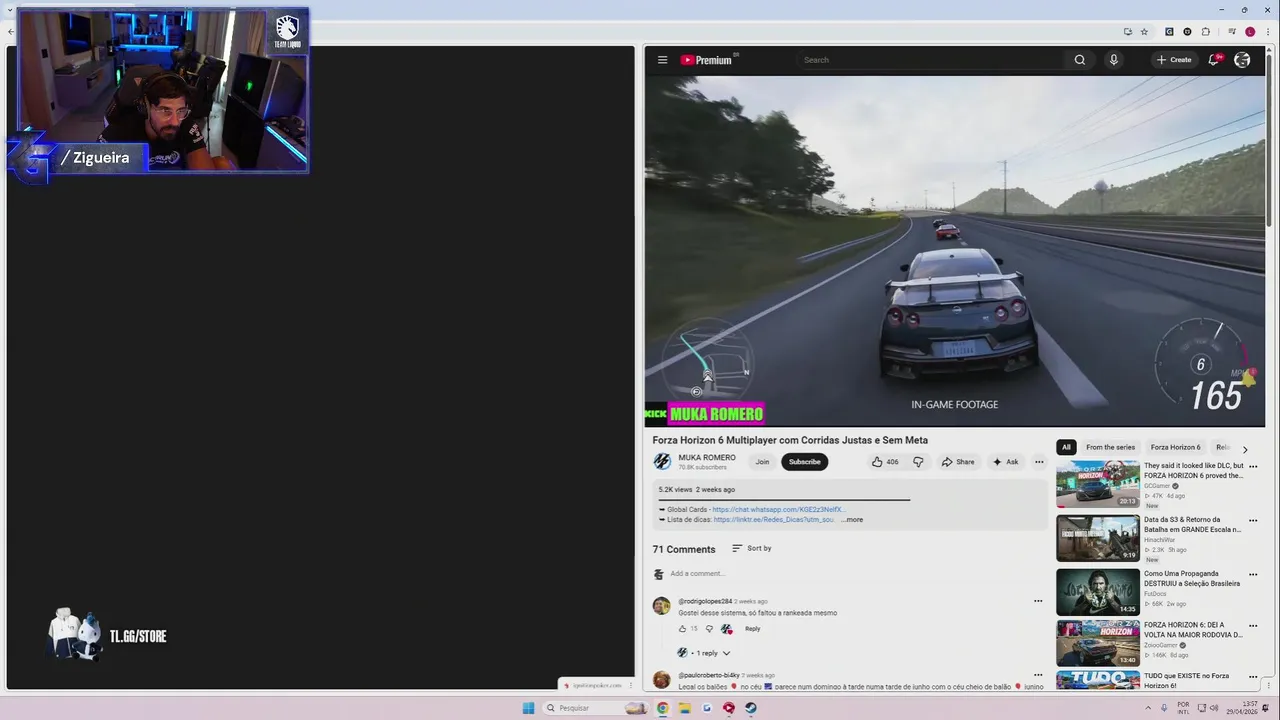Open @rodrigolopes284 commenter name
Screen dimensions: 1280x720
click(705, 601)
